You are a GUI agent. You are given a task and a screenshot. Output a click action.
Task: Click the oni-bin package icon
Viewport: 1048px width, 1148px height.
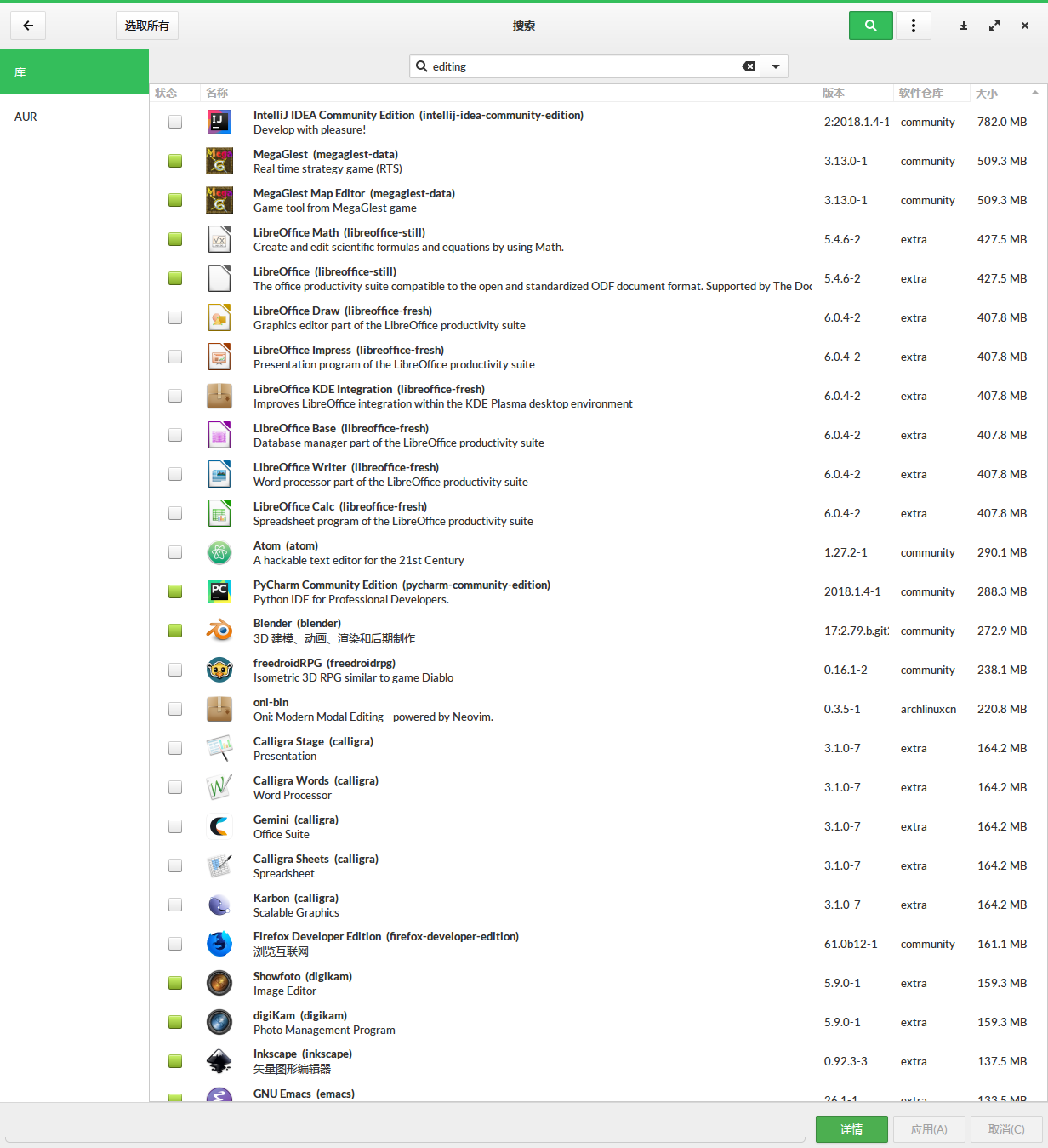point(219,709)
